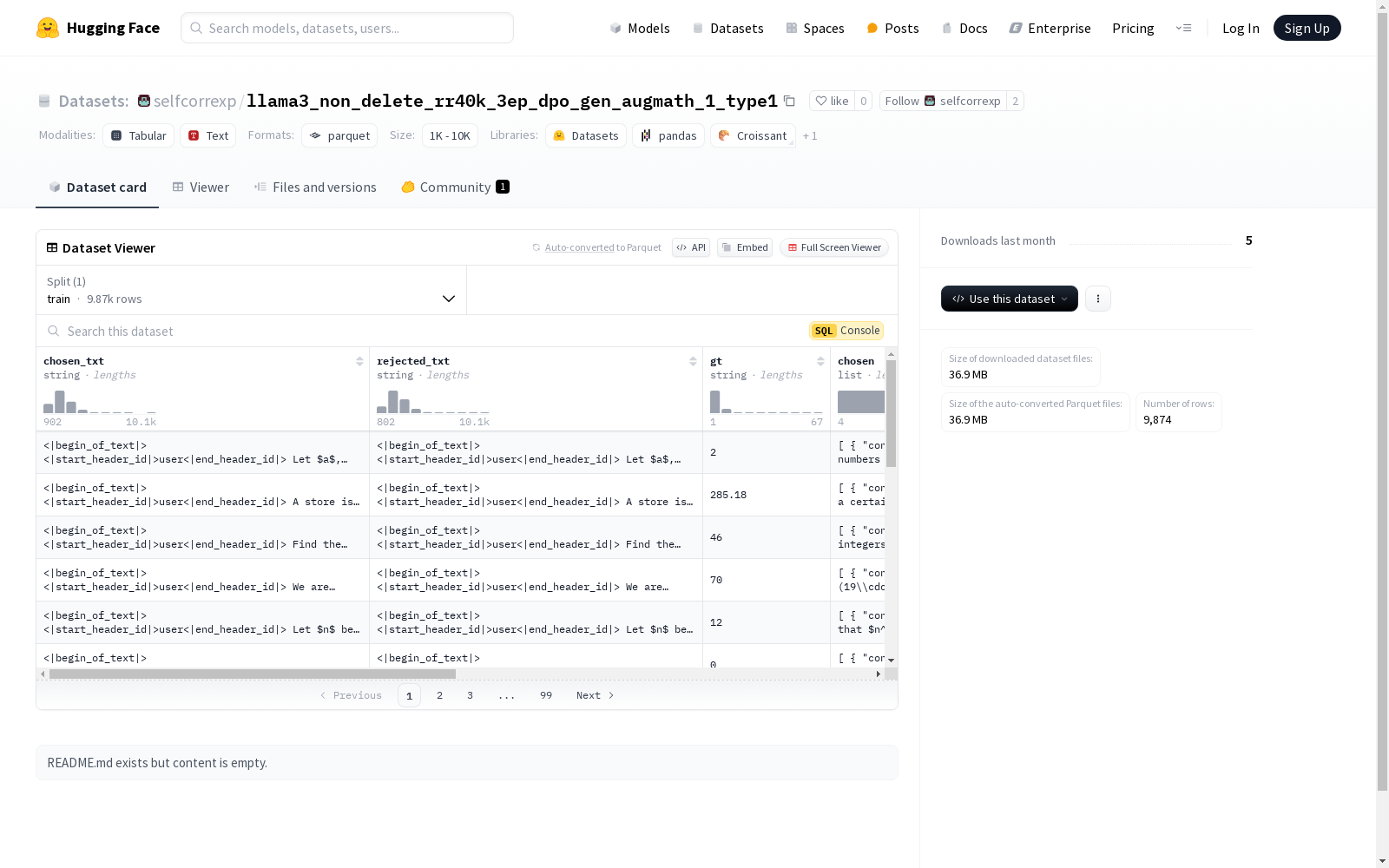The image size is (1389, 868).
Task: Select the 1K - 10K size tag
Action: click(x=450, y=135)
